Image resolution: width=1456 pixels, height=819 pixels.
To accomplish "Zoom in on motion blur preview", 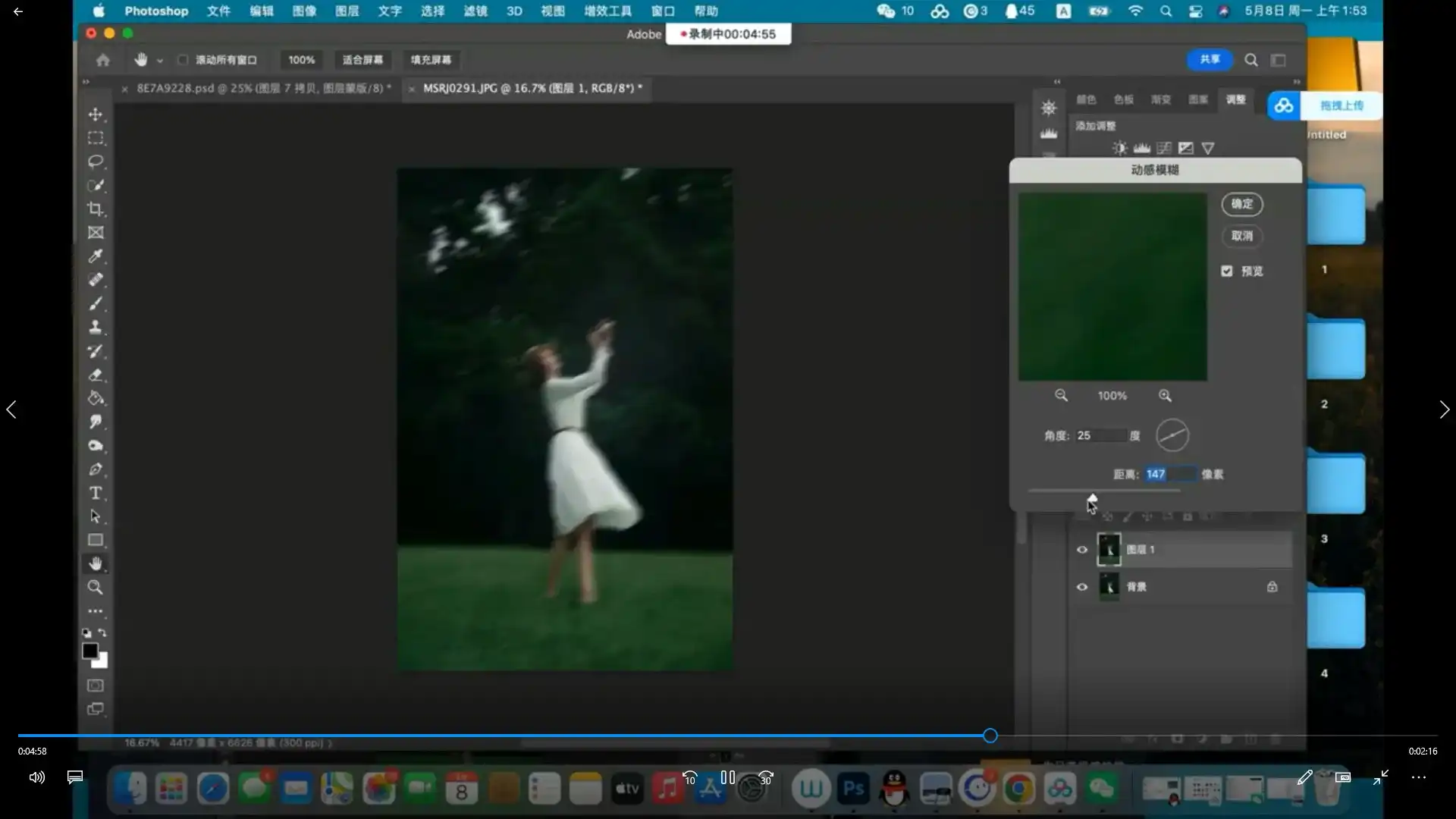I will [x=1165, y=396].
